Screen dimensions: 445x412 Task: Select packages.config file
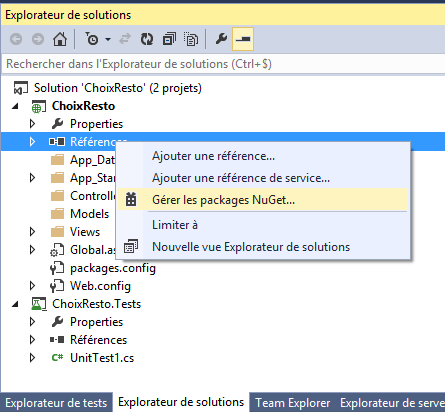pos(113,268)
